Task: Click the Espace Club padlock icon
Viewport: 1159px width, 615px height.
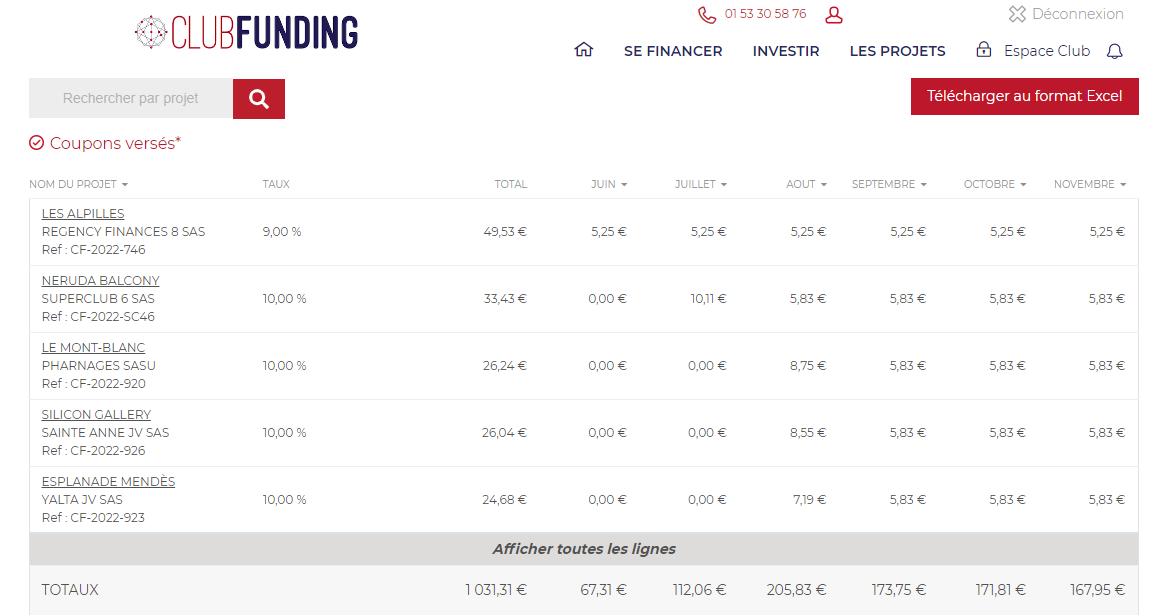Action: [x=984, y=50]
